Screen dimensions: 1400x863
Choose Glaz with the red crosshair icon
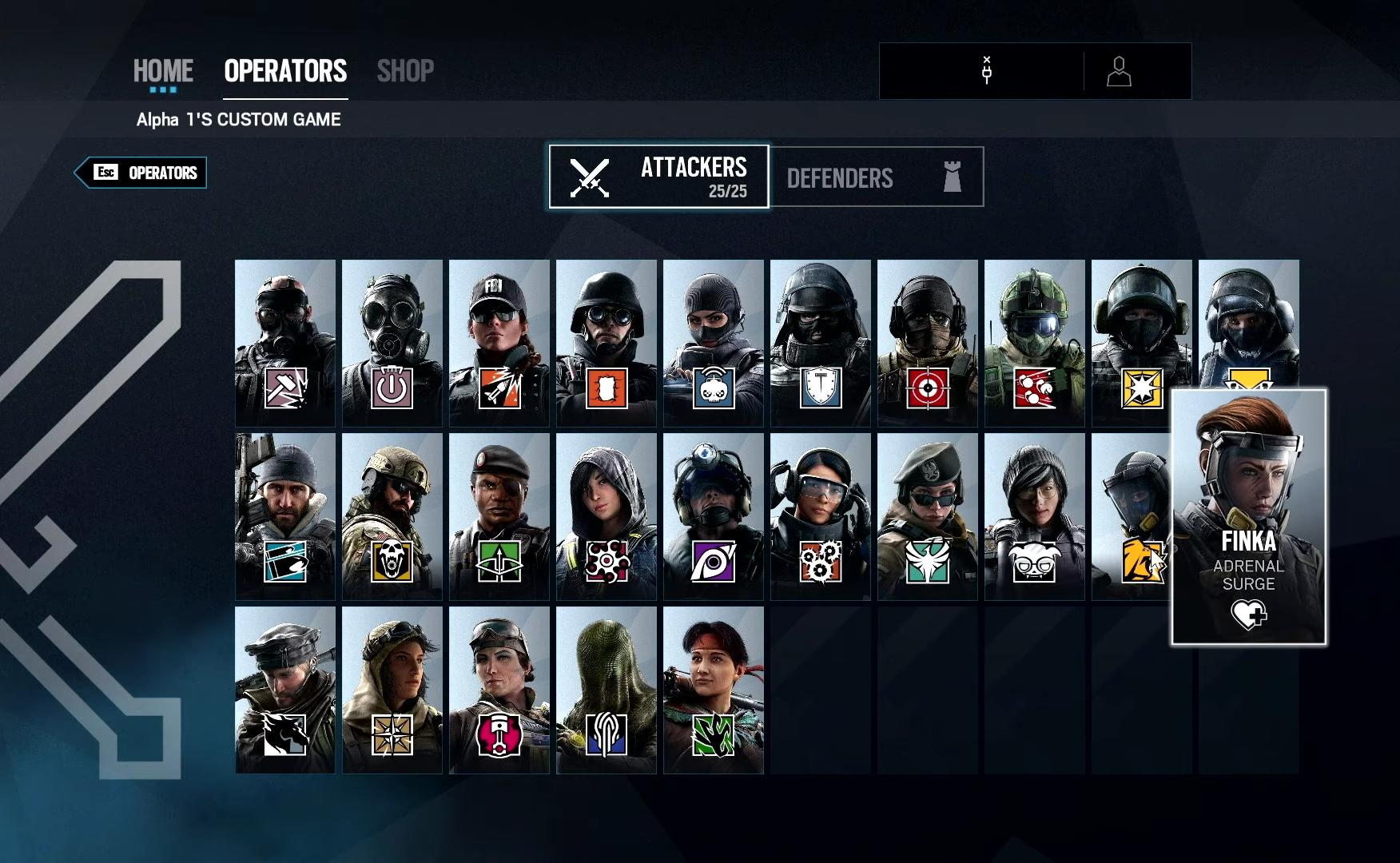tap(928, 343)
